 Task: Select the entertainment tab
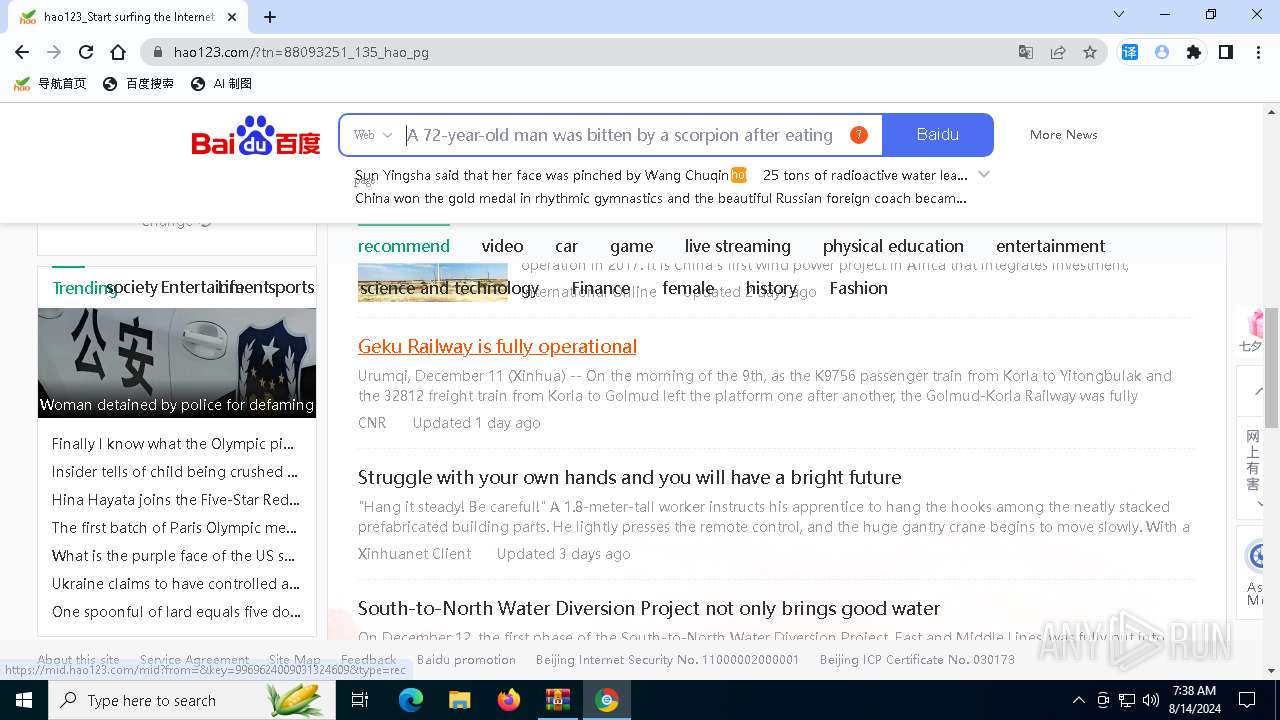pyautogui.click(x=1051, y=246)
